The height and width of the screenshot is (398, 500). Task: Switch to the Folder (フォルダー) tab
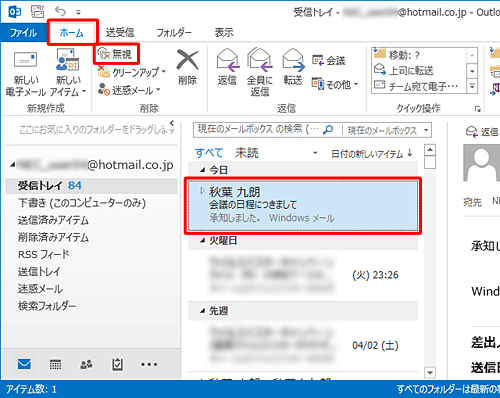174,33
